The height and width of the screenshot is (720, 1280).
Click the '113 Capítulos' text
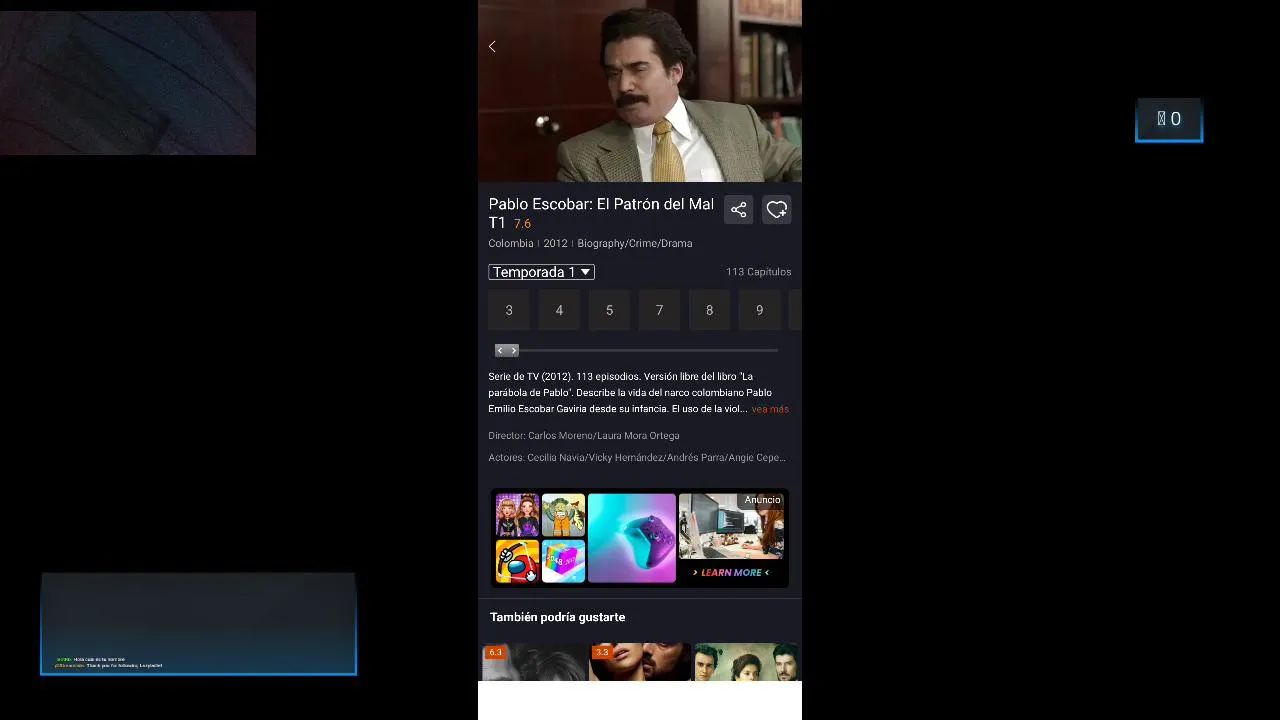click(758, 272)
